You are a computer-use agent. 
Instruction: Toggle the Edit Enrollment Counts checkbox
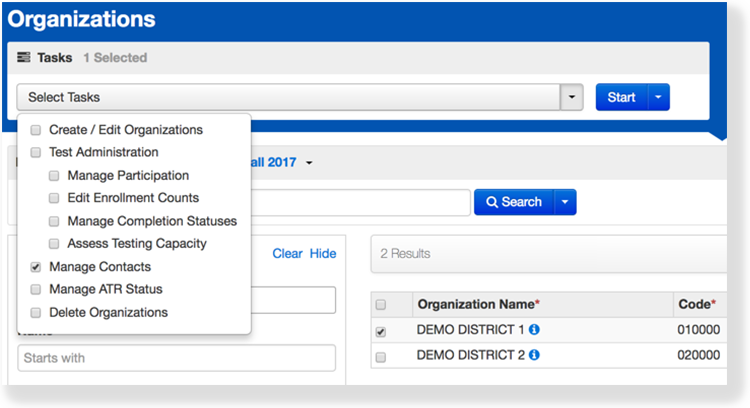[54, 198]
